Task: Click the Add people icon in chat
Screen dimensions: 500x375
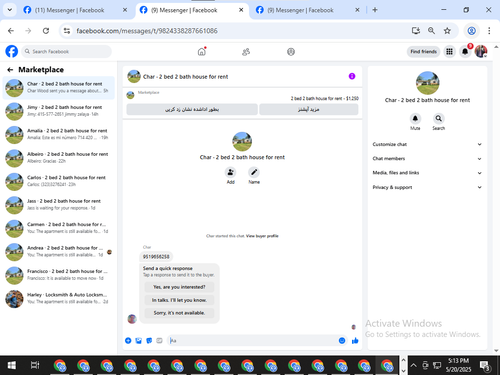Action: click(x=230, y=172)
